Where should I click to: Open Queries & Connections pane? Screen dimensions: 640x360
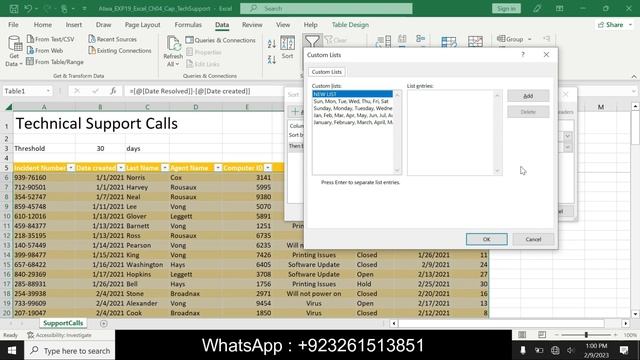(220, 40)
